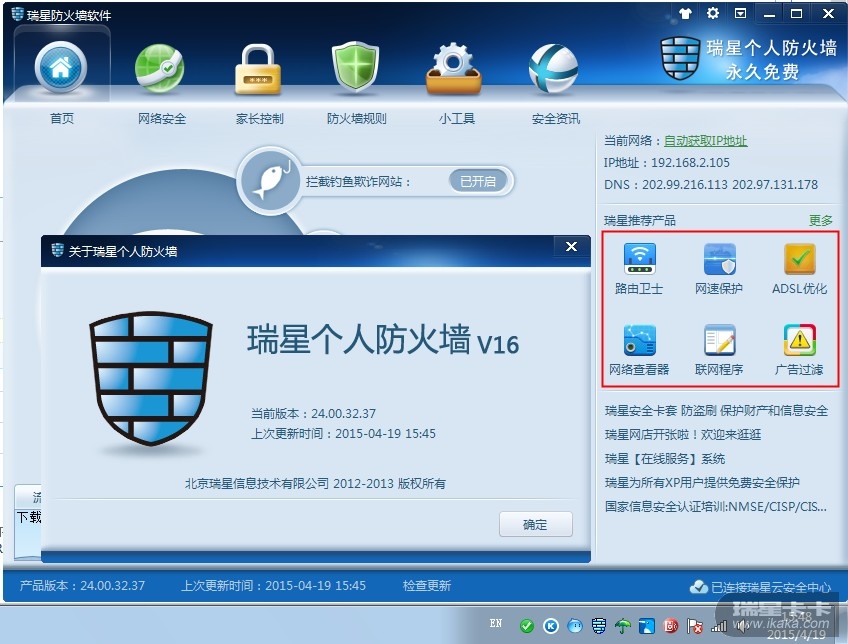Open 瑞星安全卡套 防盗刷 news link
Image resolution: width=848 pixels, height=644 pixels.
coord(716,411)
